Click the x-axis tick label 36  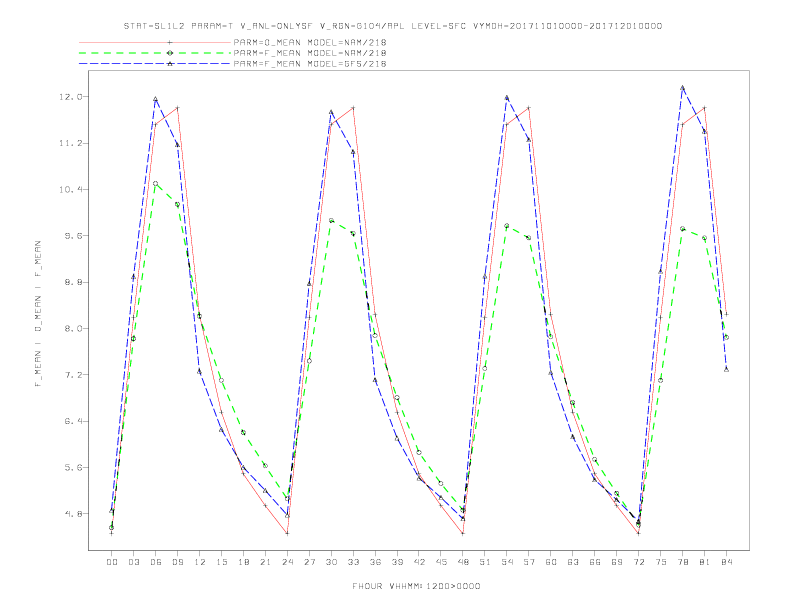tap(375, 562)
